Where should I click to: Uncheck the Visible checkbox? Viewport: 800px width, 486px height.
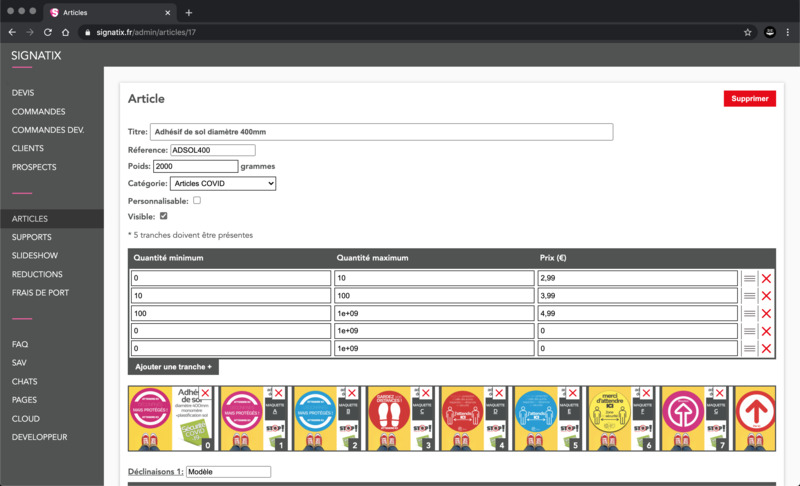pyautogui.click(x=164, y=216)
